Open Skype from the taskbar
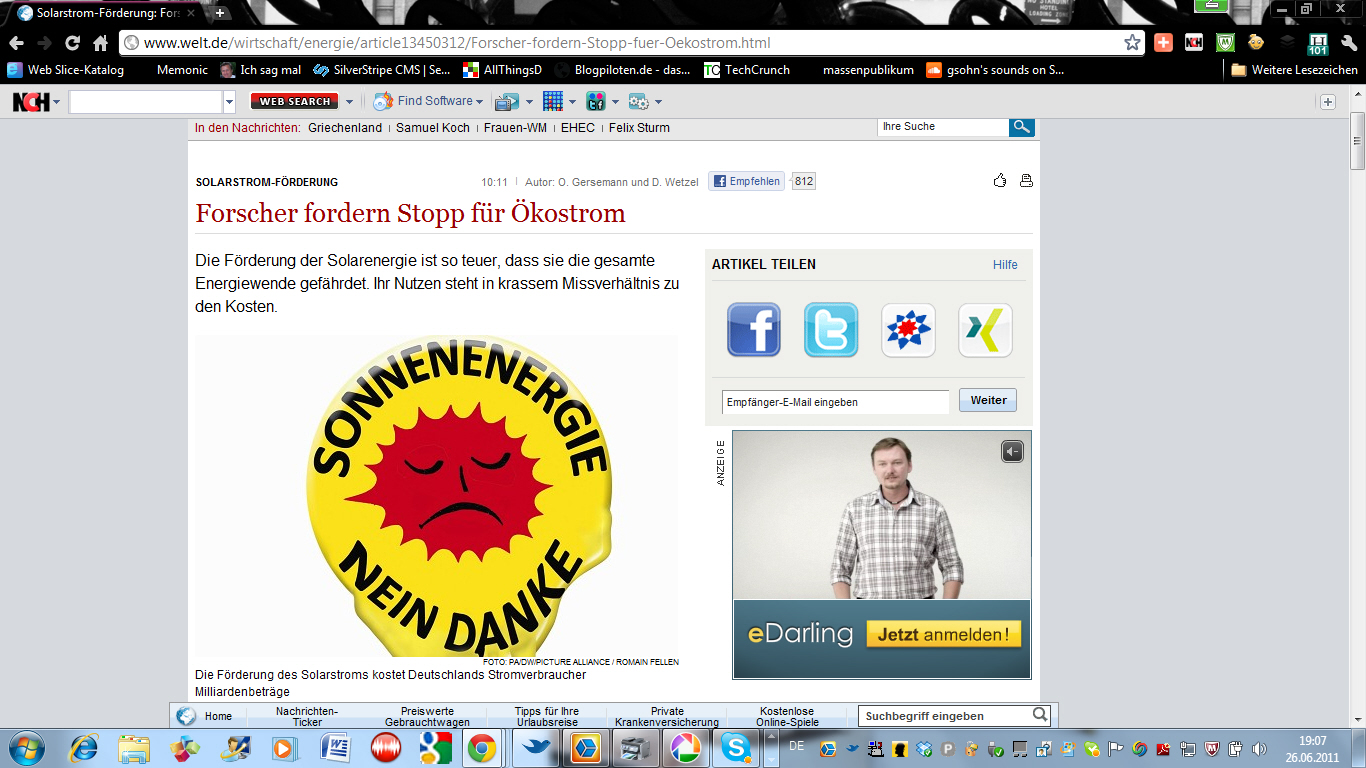Image resolution: width=1366 pixels, height=768 pixels. tap(738, 747)
